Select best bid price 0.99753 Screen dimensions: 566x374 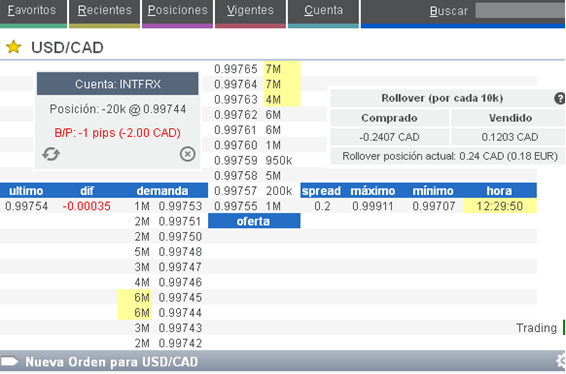pyautogui.click(x=180, y=206)
